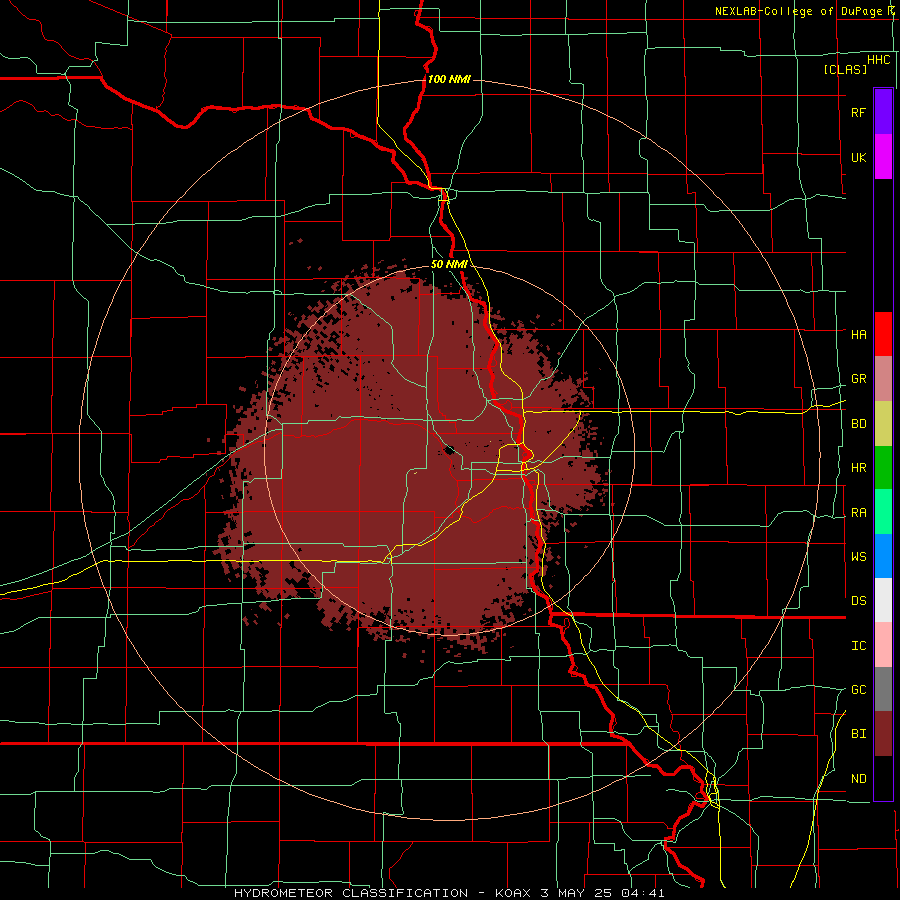This screenshot has height=900, width=900.
Task: Click the black ND legend swatch
Action: (x=883, y=778)
